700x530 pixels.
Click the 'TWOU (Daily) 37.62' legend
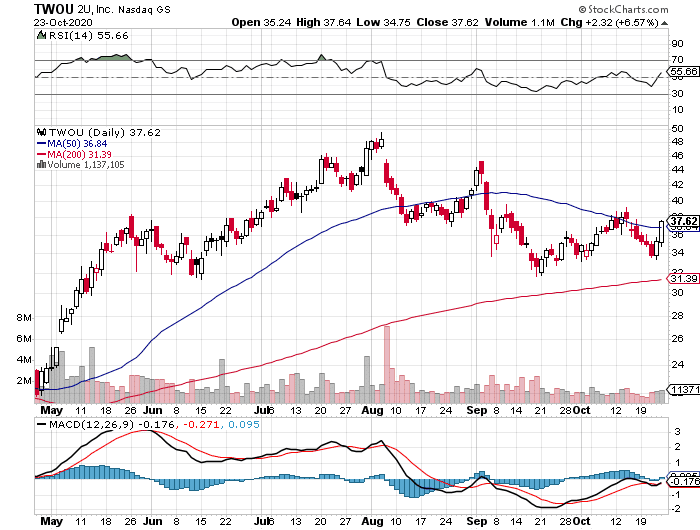tap(104, 133)
